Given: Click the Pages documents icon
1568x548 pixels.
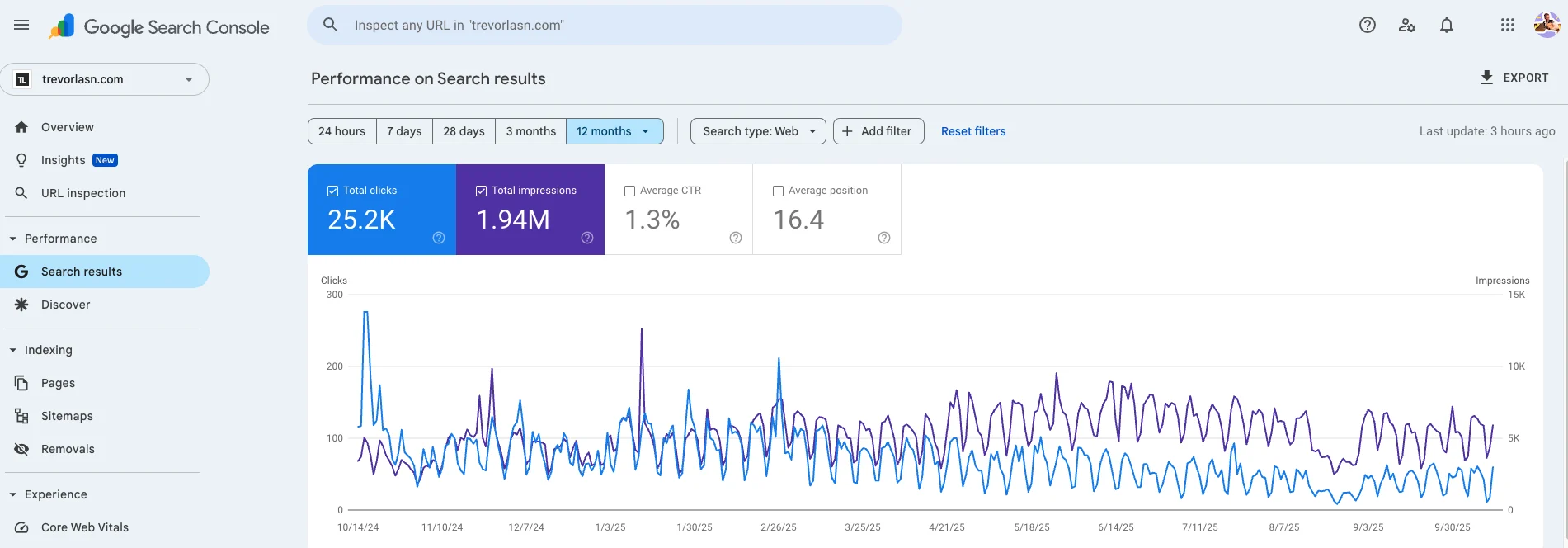Looking at the screenshot, I should (x=21, y=383).
